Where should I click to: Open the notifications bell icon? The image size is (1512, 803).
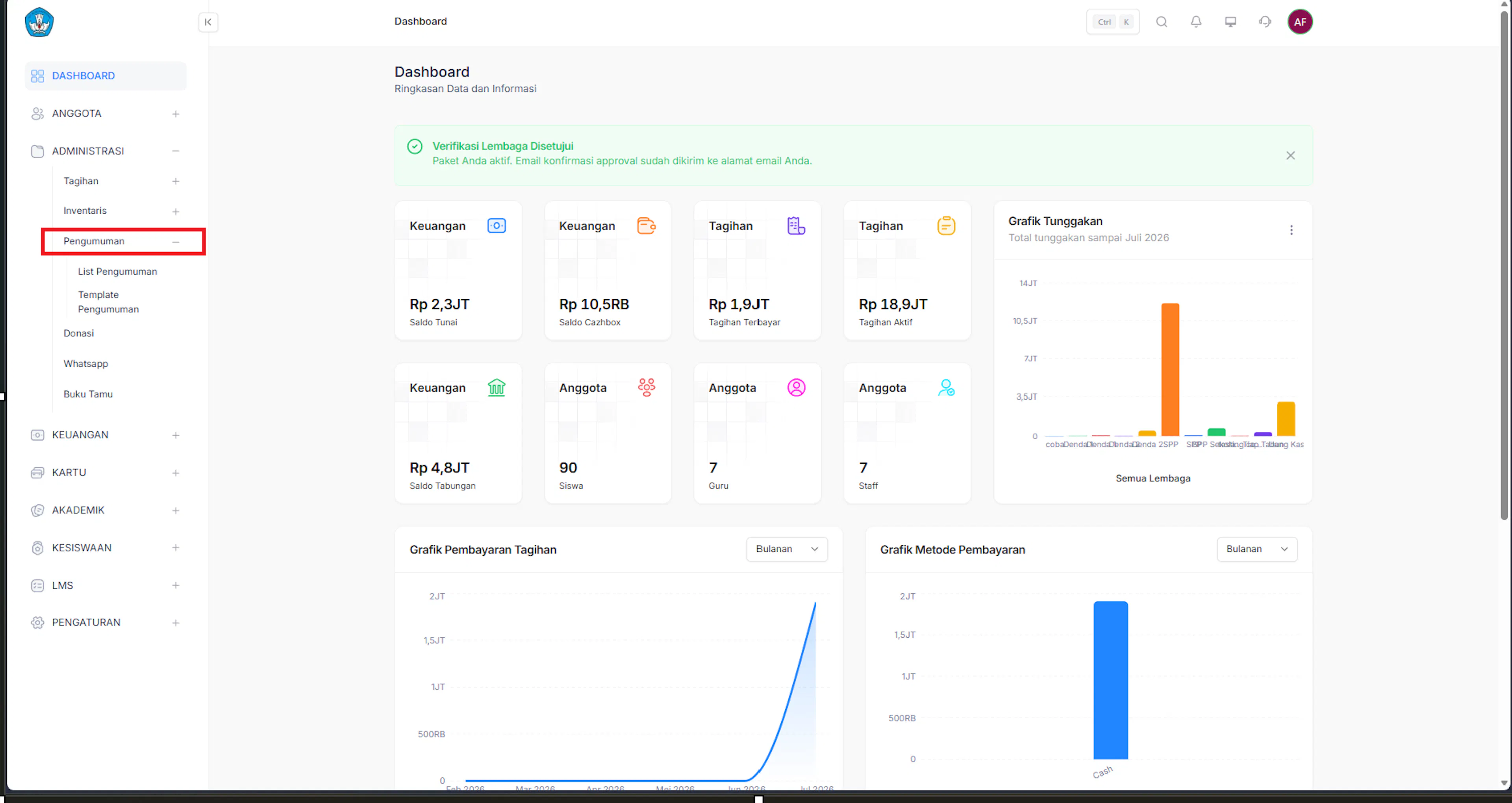[1196, 22]
